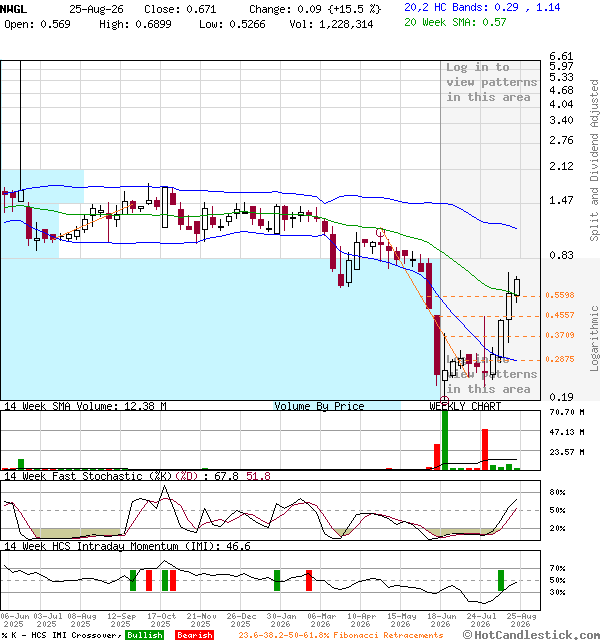
Task: Click the upper 'Log in to view patterns' notice
Action: tap(491, 82)
